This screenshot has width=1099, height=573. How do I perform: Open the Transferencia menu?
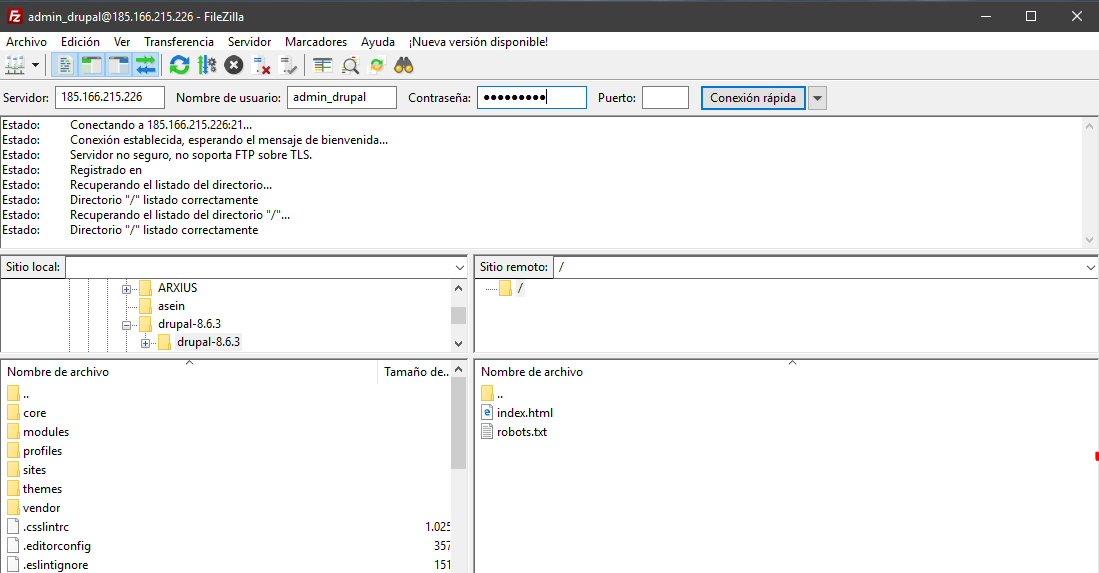tap(179, 42)
